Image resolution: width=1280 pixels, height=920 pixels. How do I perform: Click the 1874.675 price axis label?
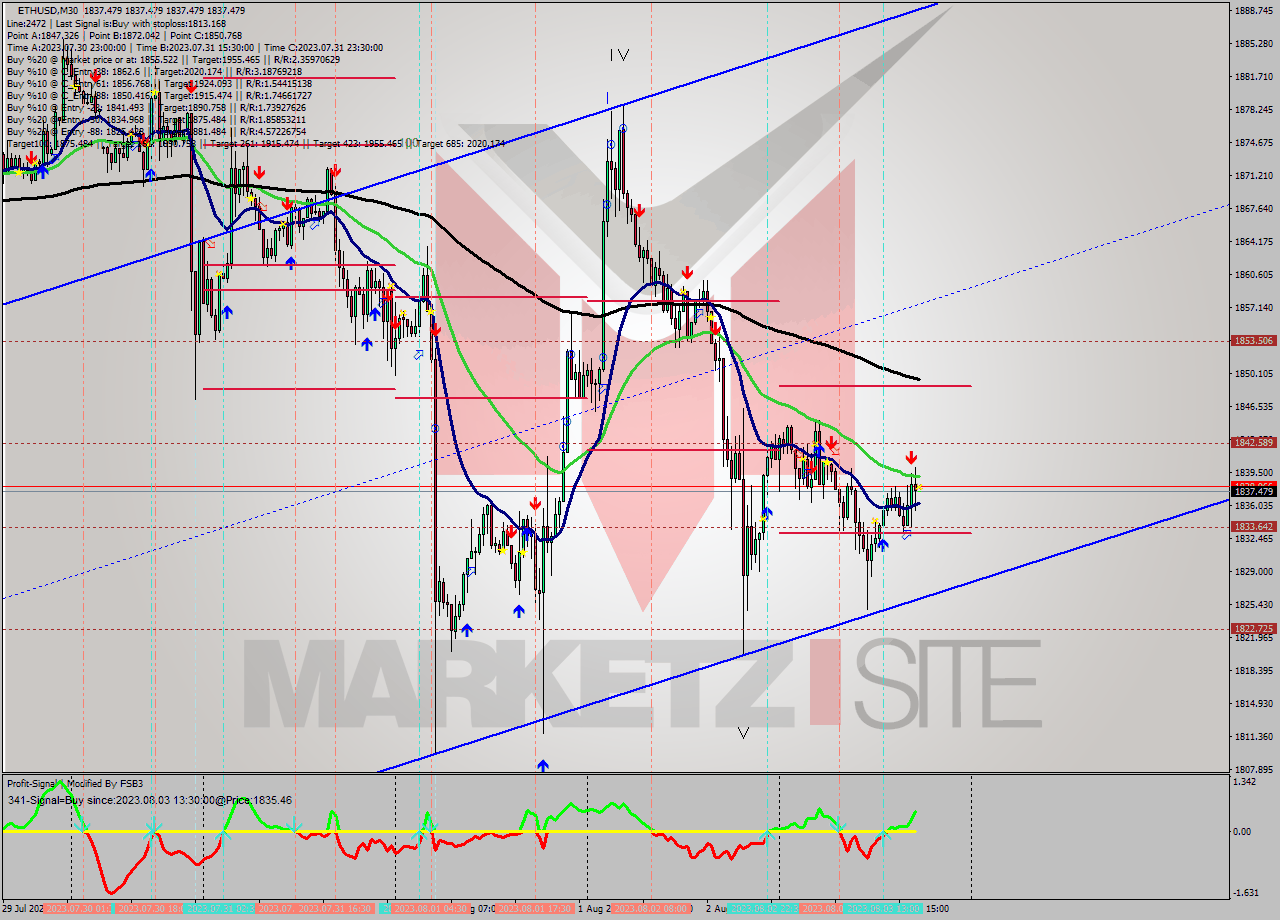coord(1253,143)
